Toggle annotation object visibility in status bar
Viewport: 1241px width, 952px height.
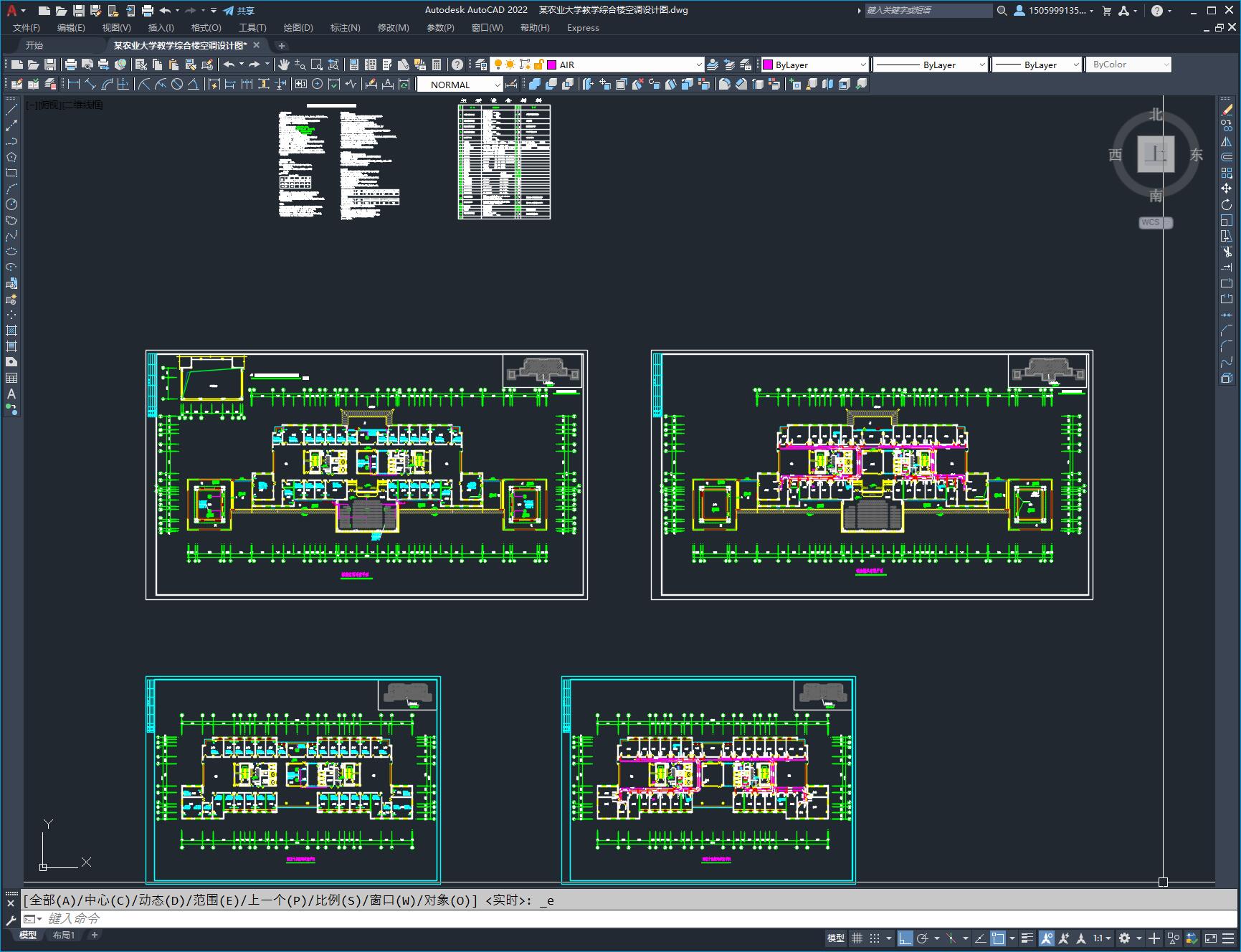pos(1047,938)
